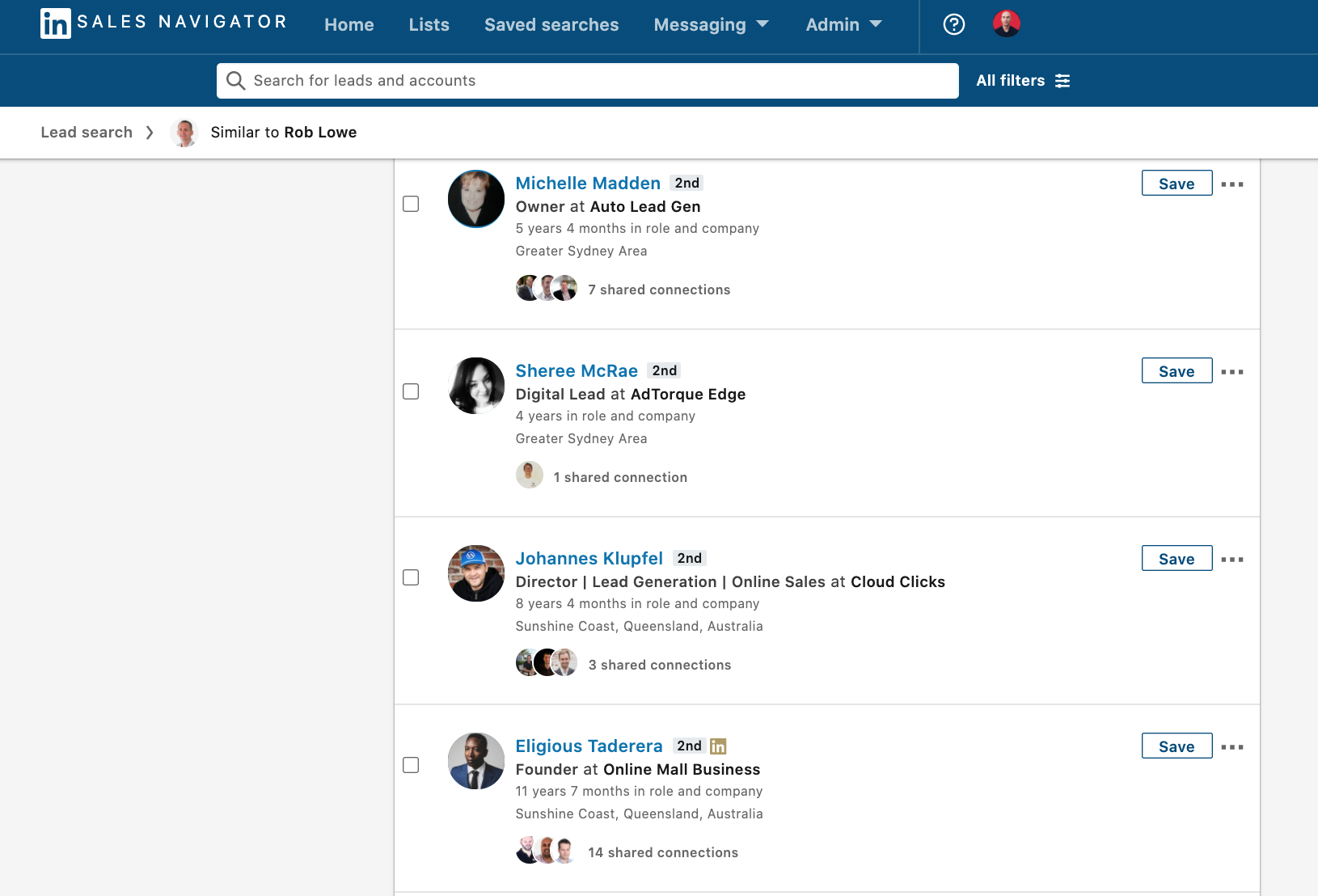
Task: Click the LinkedIn premium badge beside Eligious Taderera
Action: click(x=718, y=746)
